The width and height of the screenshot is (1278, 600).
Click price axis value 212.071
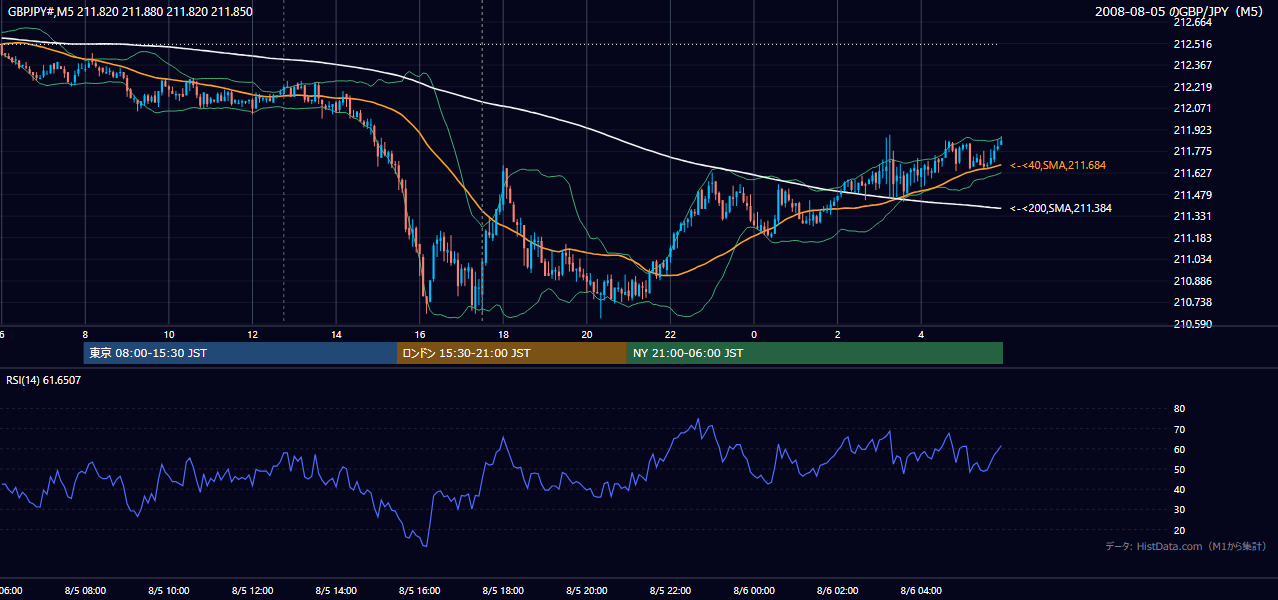1192,108
